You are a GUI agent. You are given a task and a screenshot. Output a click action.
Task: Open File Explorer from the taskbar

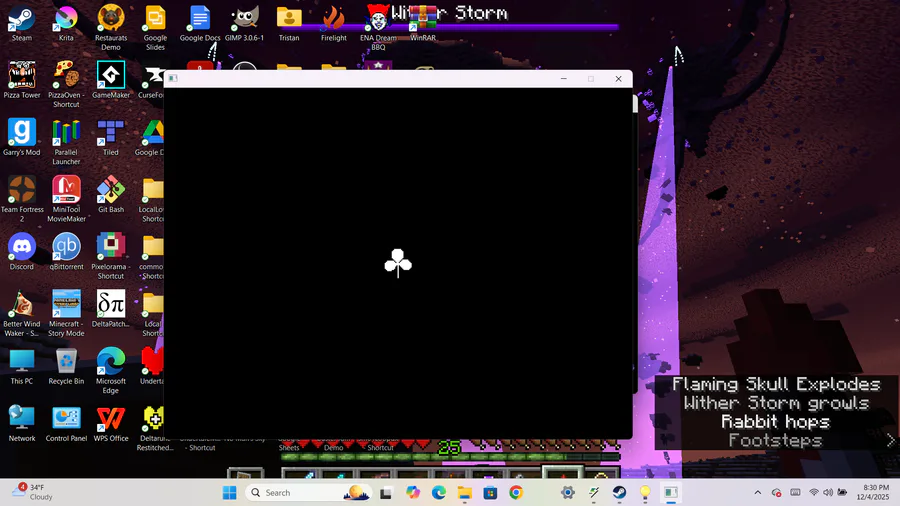point(464,492)
